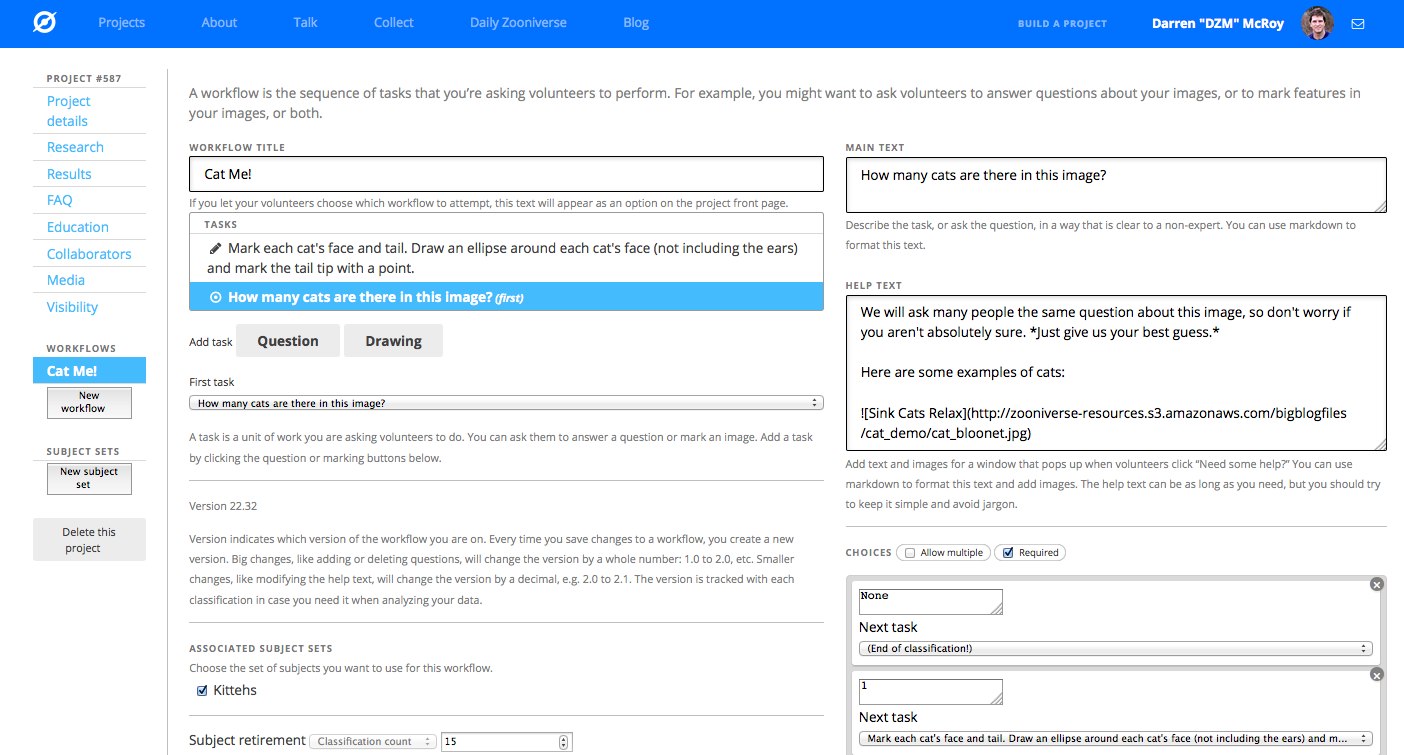1404x755 pixels.
Task: Uncheck the Required checkbox
Action: [1008, 552]
